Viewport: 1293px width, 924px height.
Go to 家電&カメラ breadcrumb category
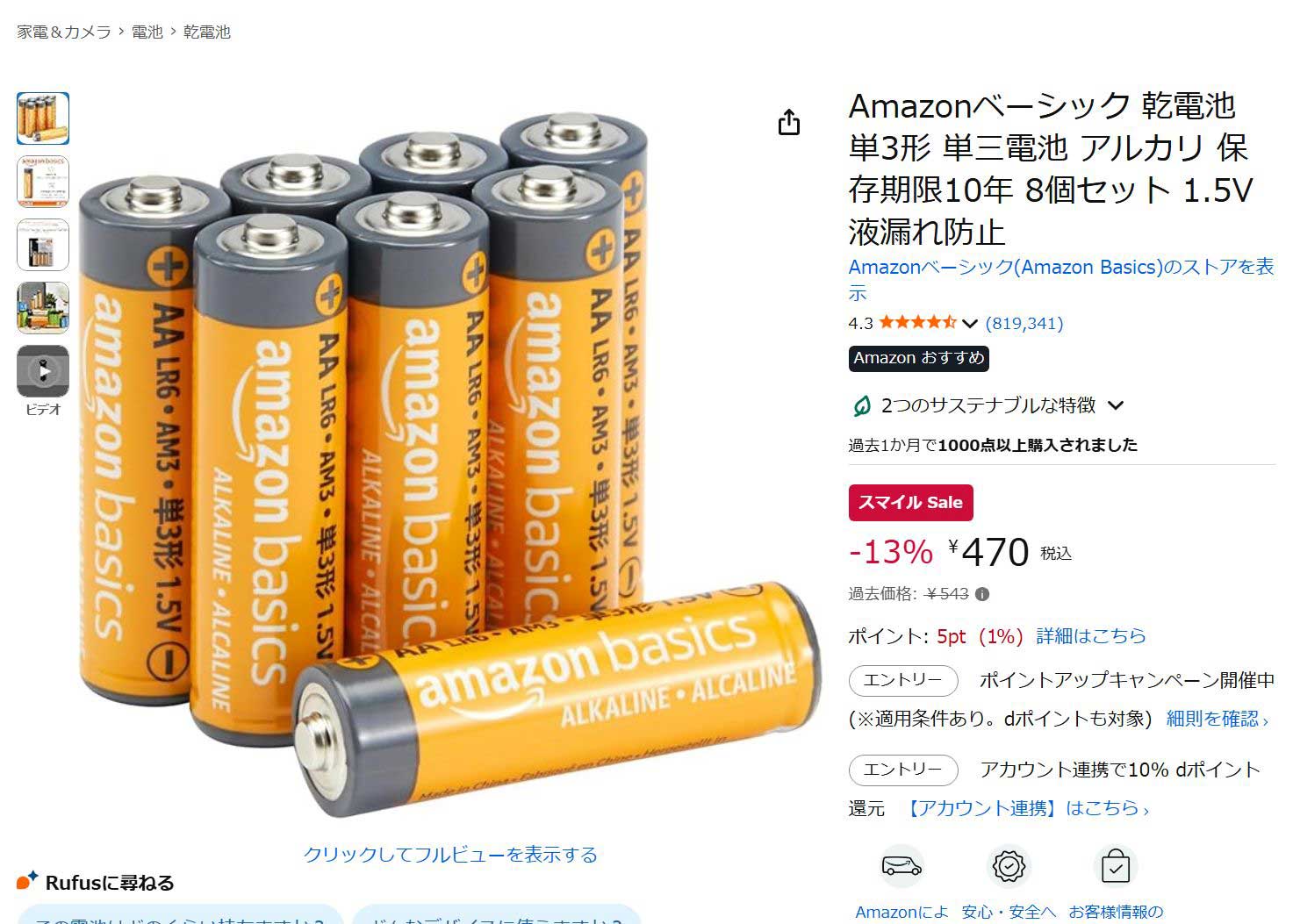pos(64,32)
